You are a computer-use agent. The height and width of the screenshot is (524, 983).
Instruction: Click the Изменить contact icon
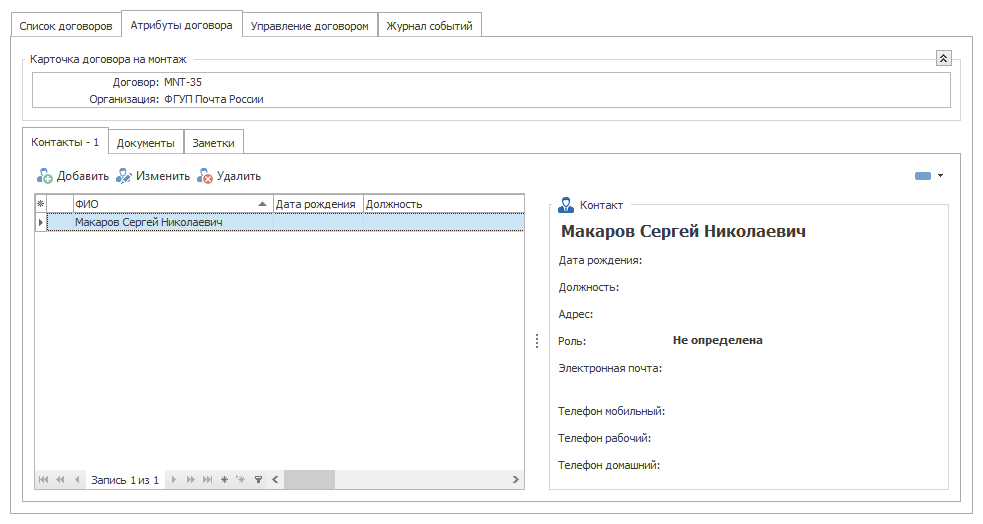tap(124, 176)
